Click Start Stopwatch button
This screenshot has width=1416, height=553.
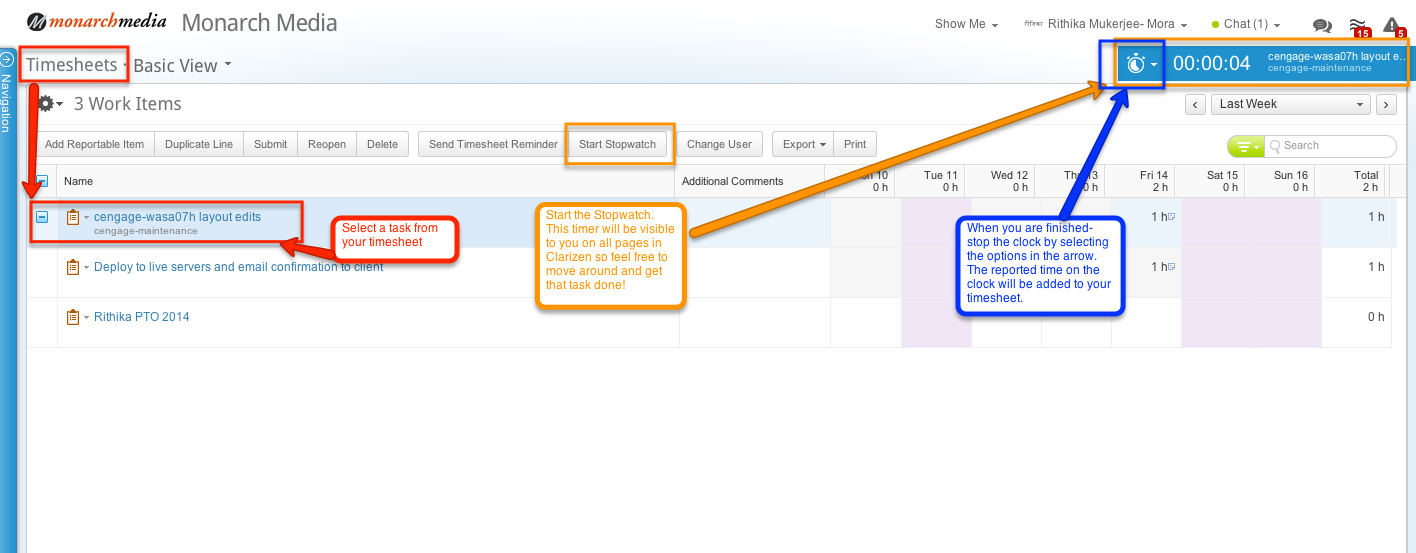click(x=617, y=144)
